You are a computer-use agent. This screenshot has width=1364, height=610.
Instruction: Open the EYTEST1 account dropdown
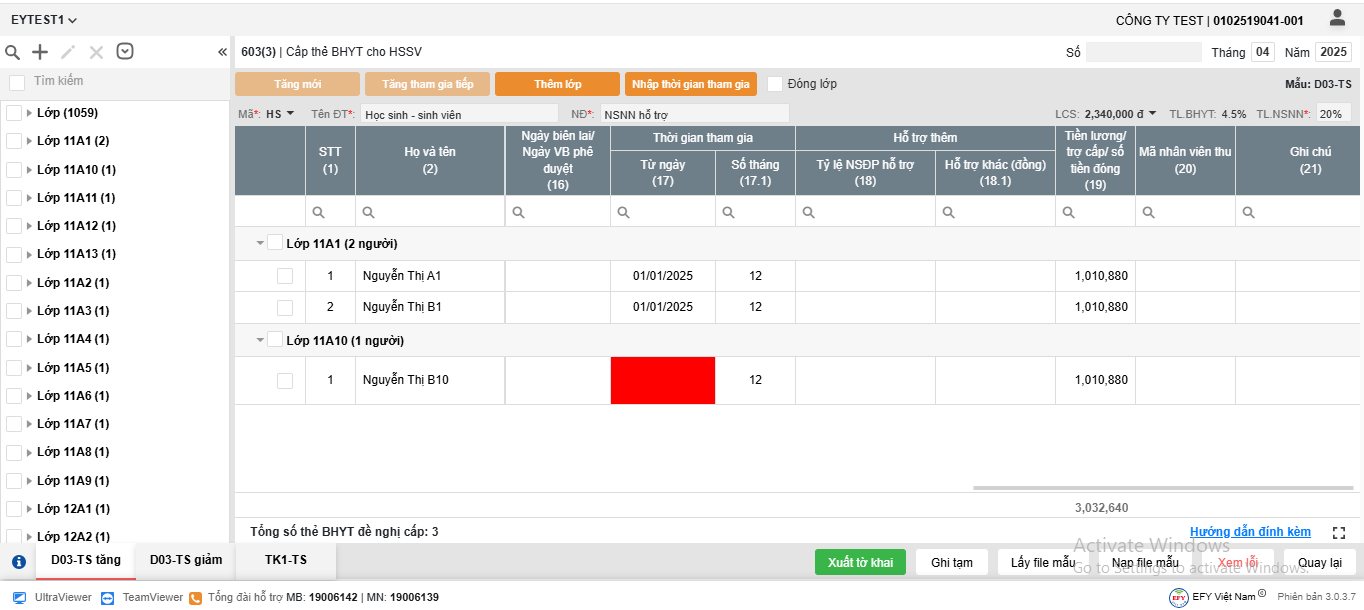[x=44, y=20]
